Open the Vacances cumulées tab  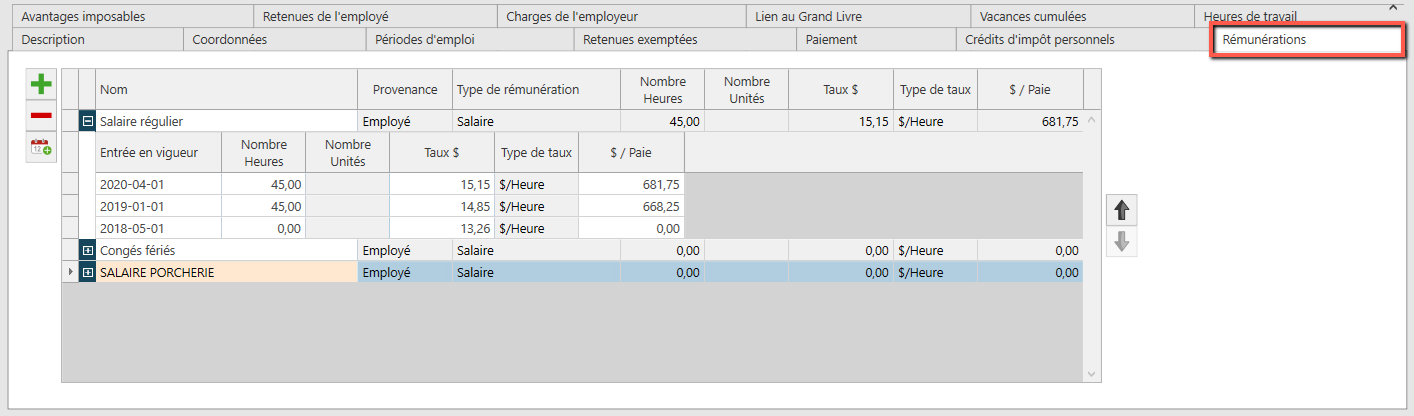(x=1081, y=16)
